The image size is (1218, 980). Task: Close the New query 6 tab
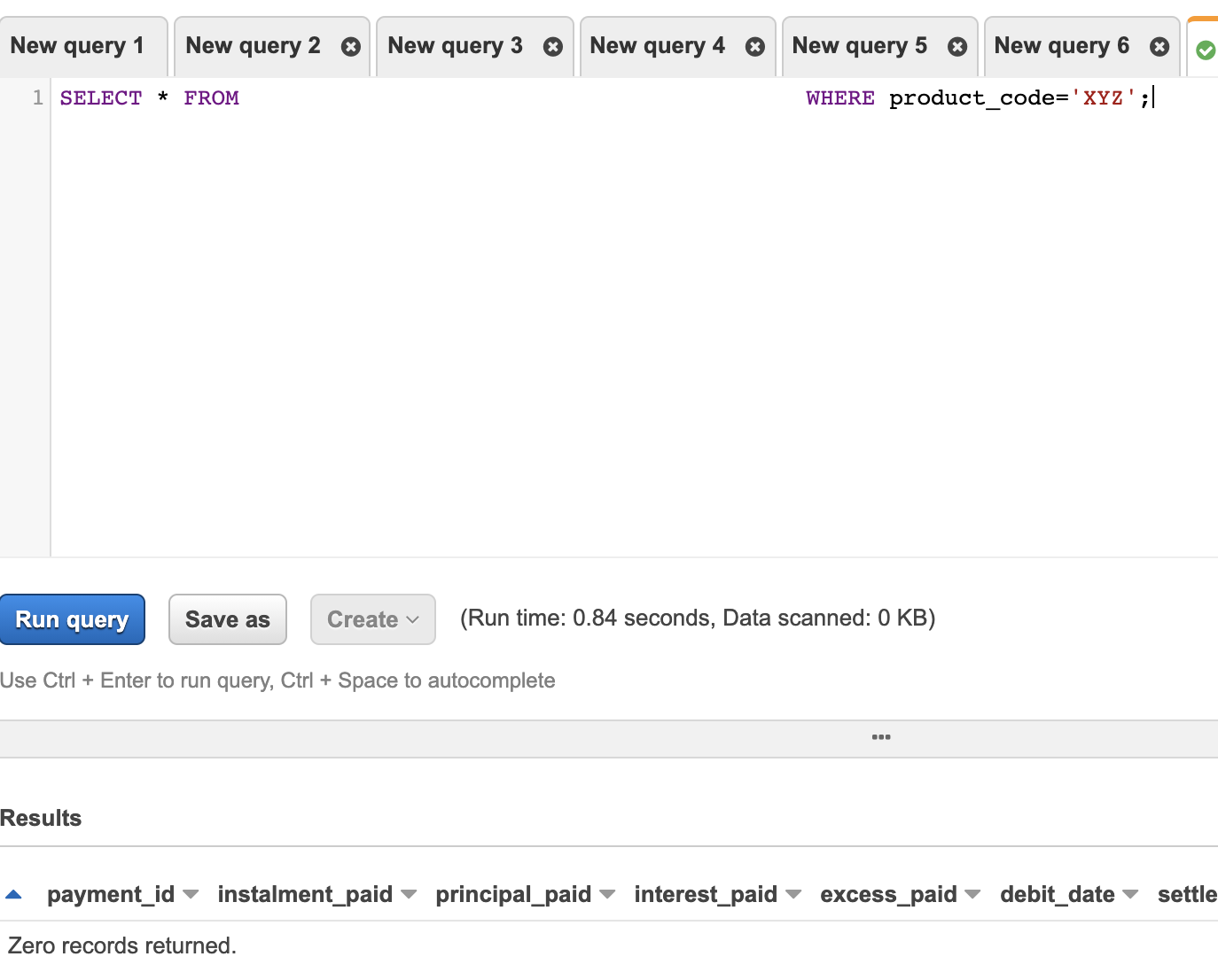(1159, 46)
